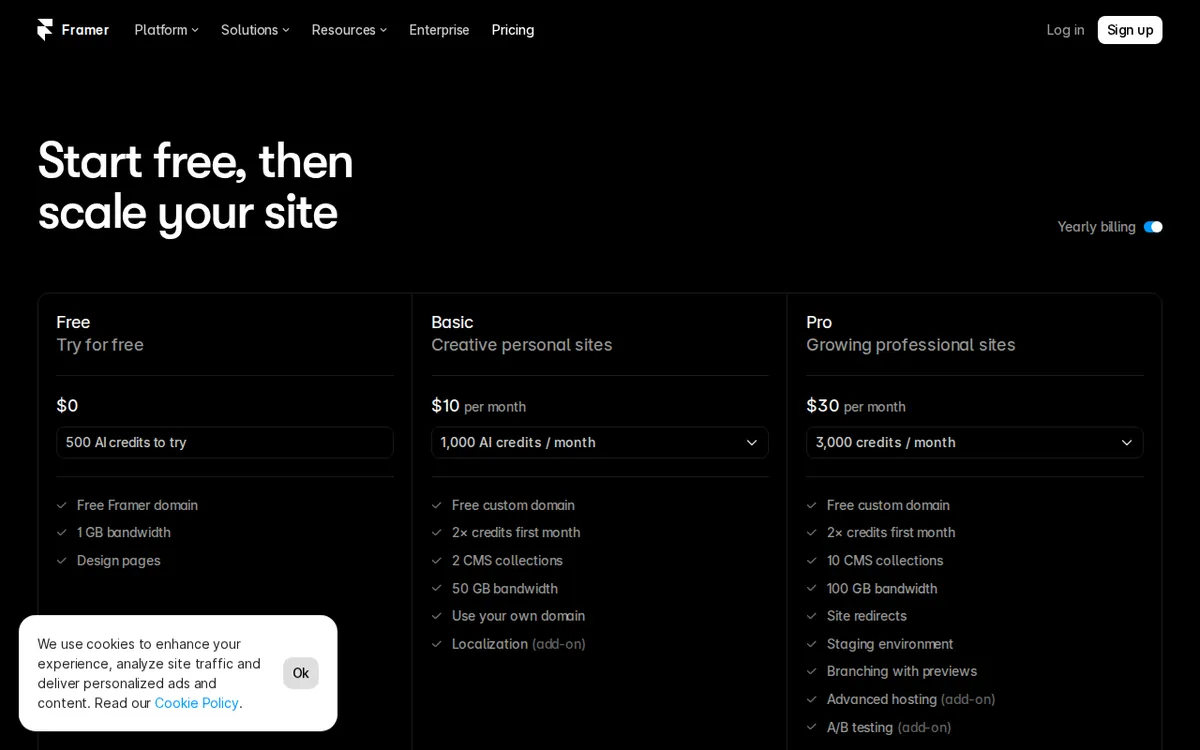
Task: Click the Staging environment feature text
Action: [890, 644]
